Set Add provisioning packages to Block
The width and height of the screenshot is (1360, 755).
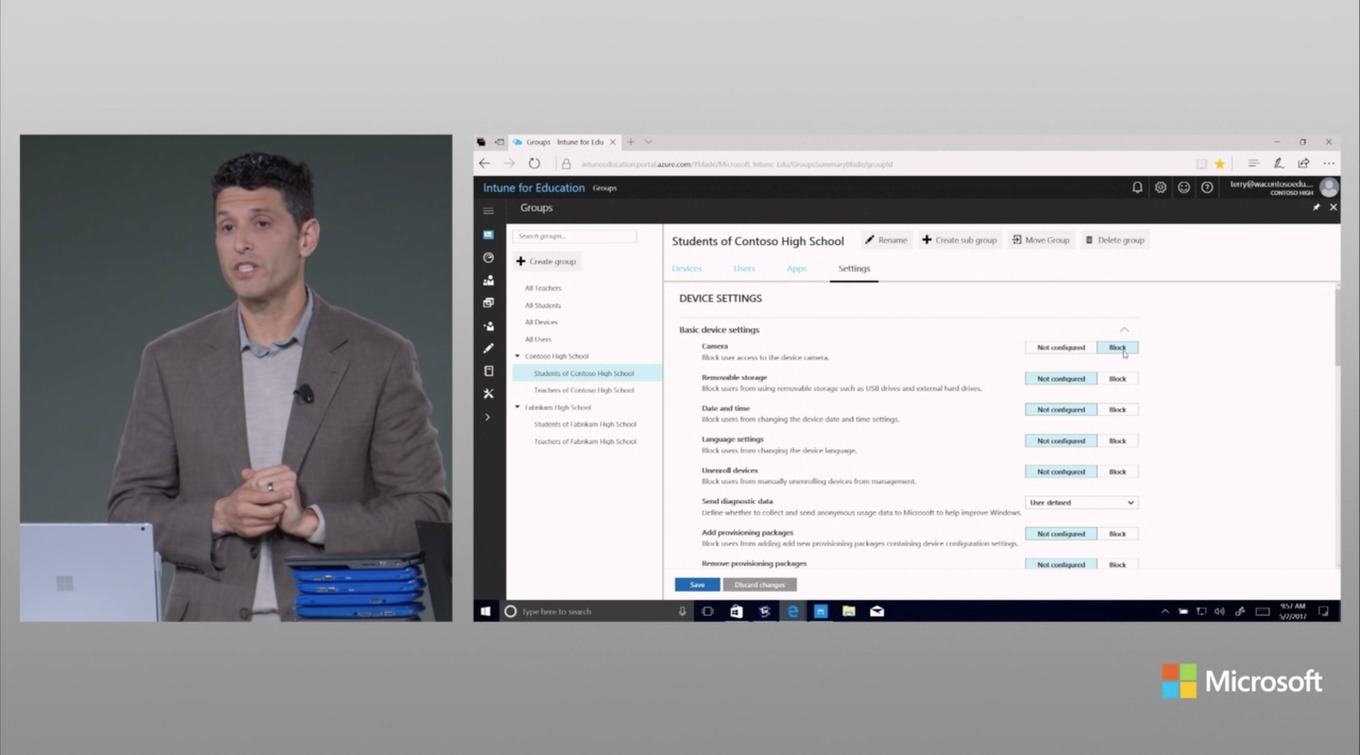(x=1117, y=534)
